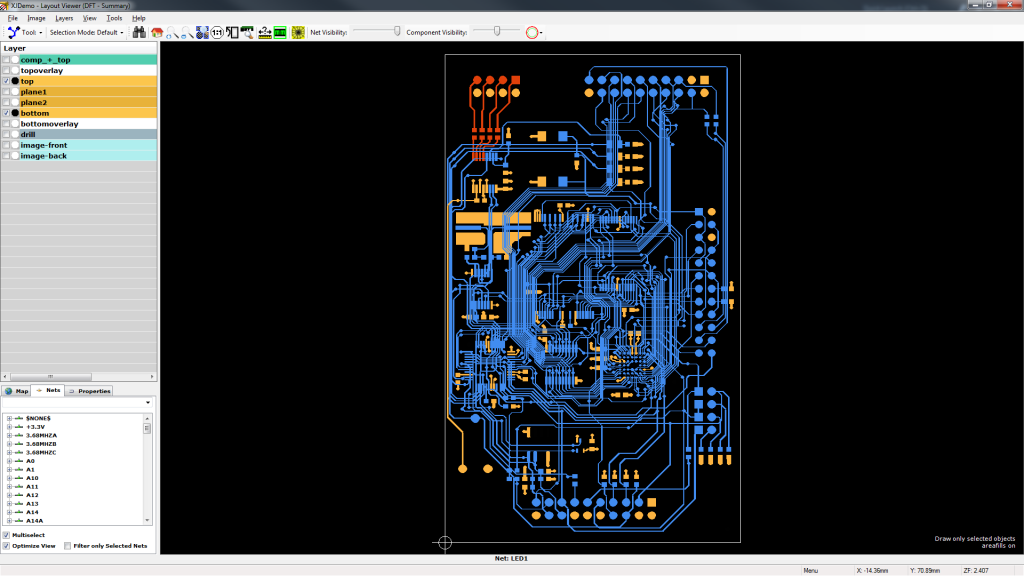Click the 1:1 actual size icon

tap(216, 33)
